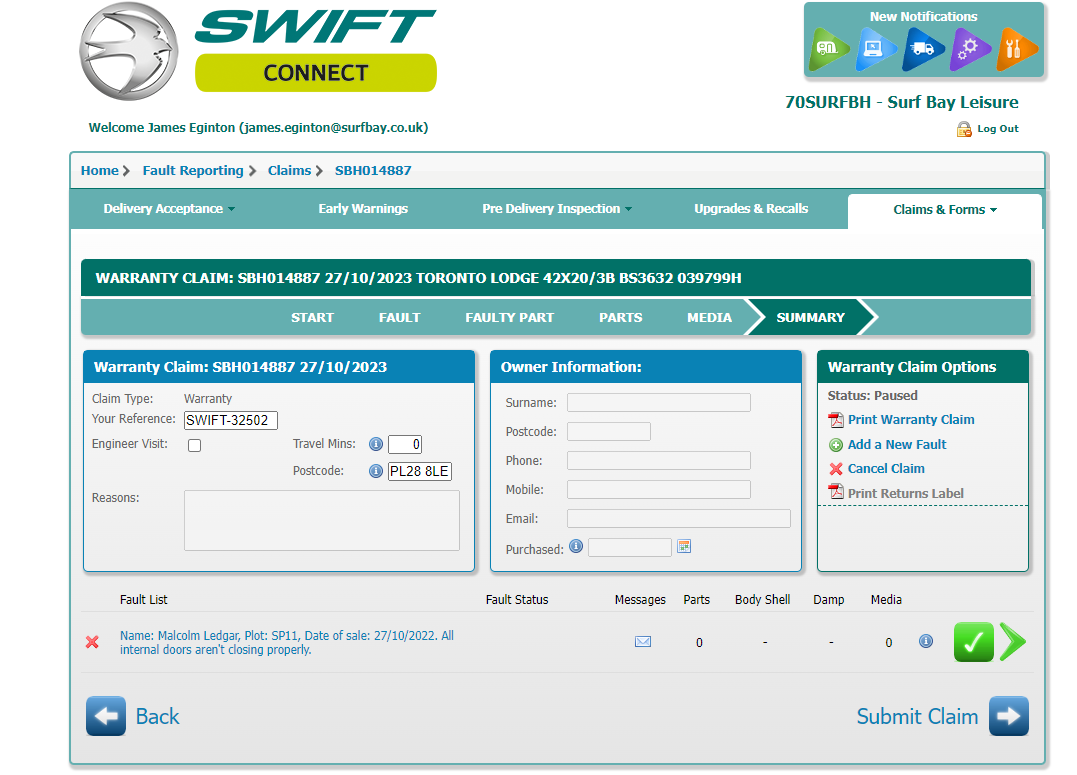The image size is (1077, 775).
Task: Open the Purchased date calendar picker
Action: (x=684, y=546)
